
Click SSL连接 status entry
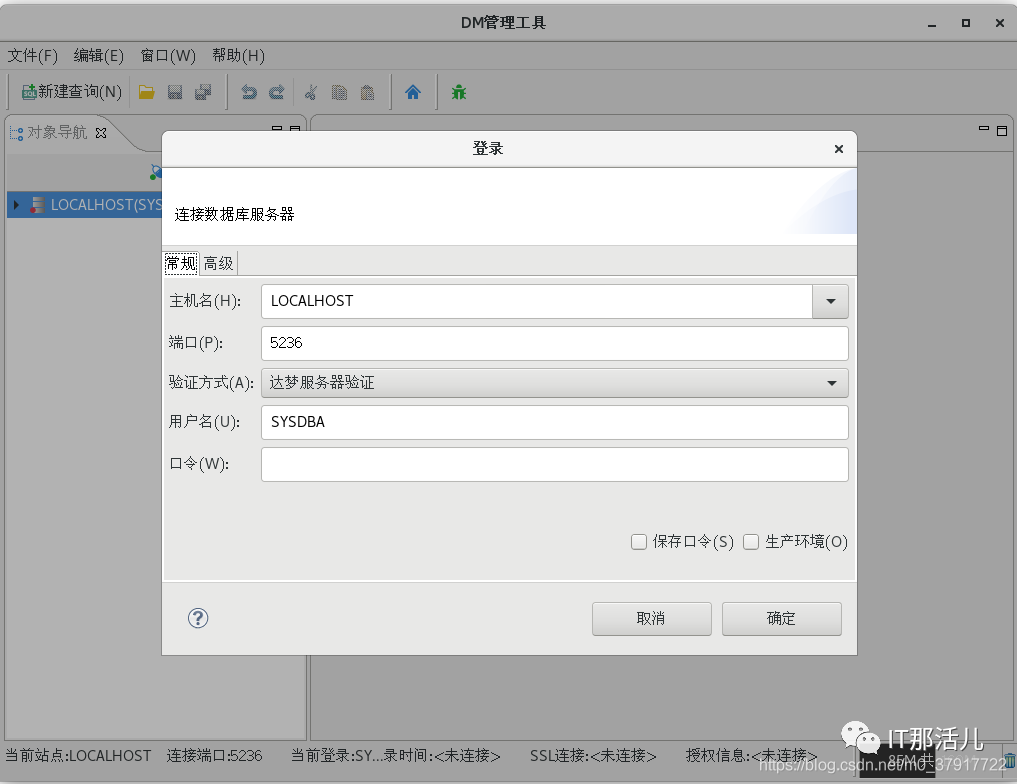(593, 756)
